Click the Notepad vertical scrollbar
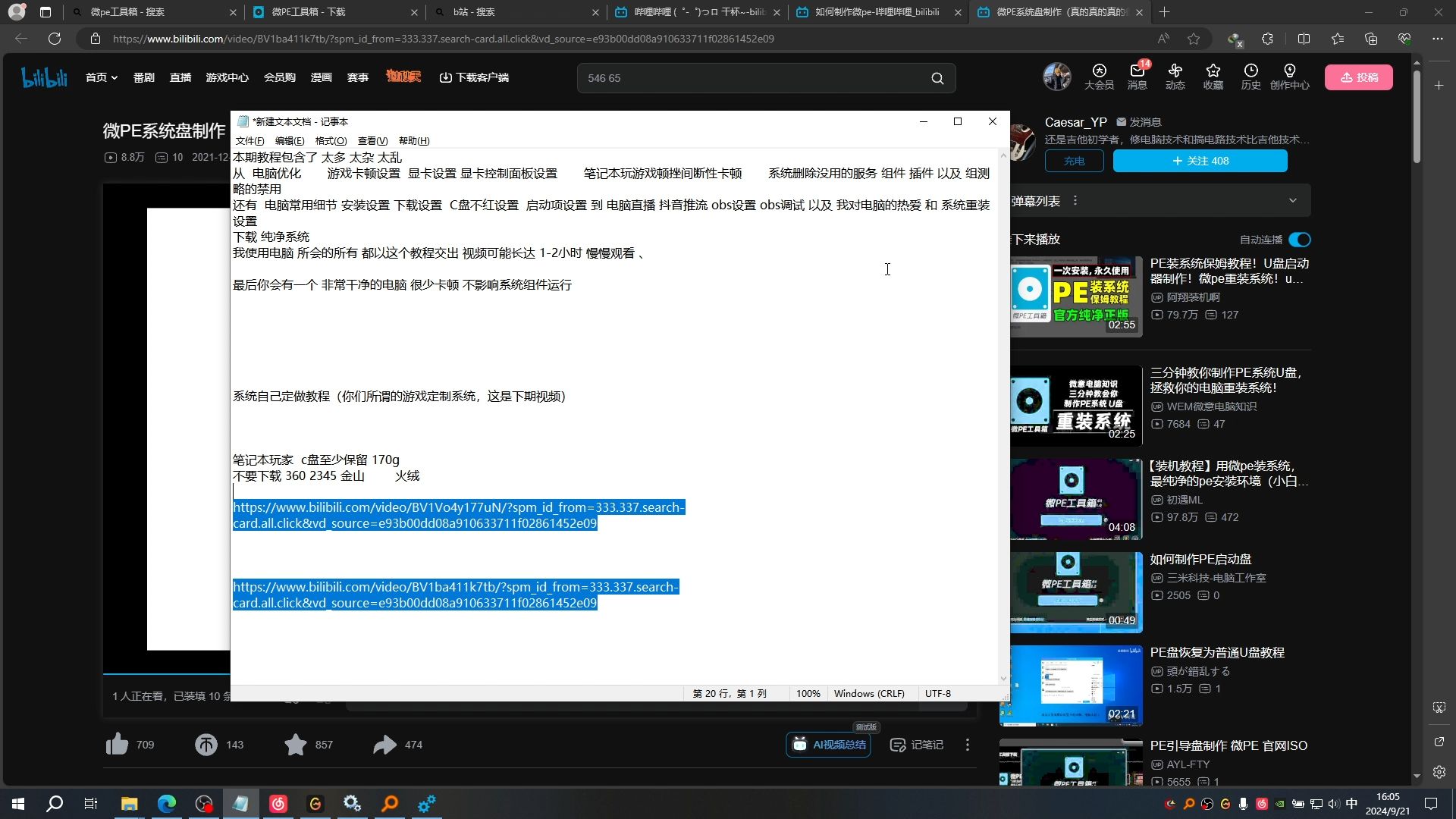 [x=1003, y=416]
